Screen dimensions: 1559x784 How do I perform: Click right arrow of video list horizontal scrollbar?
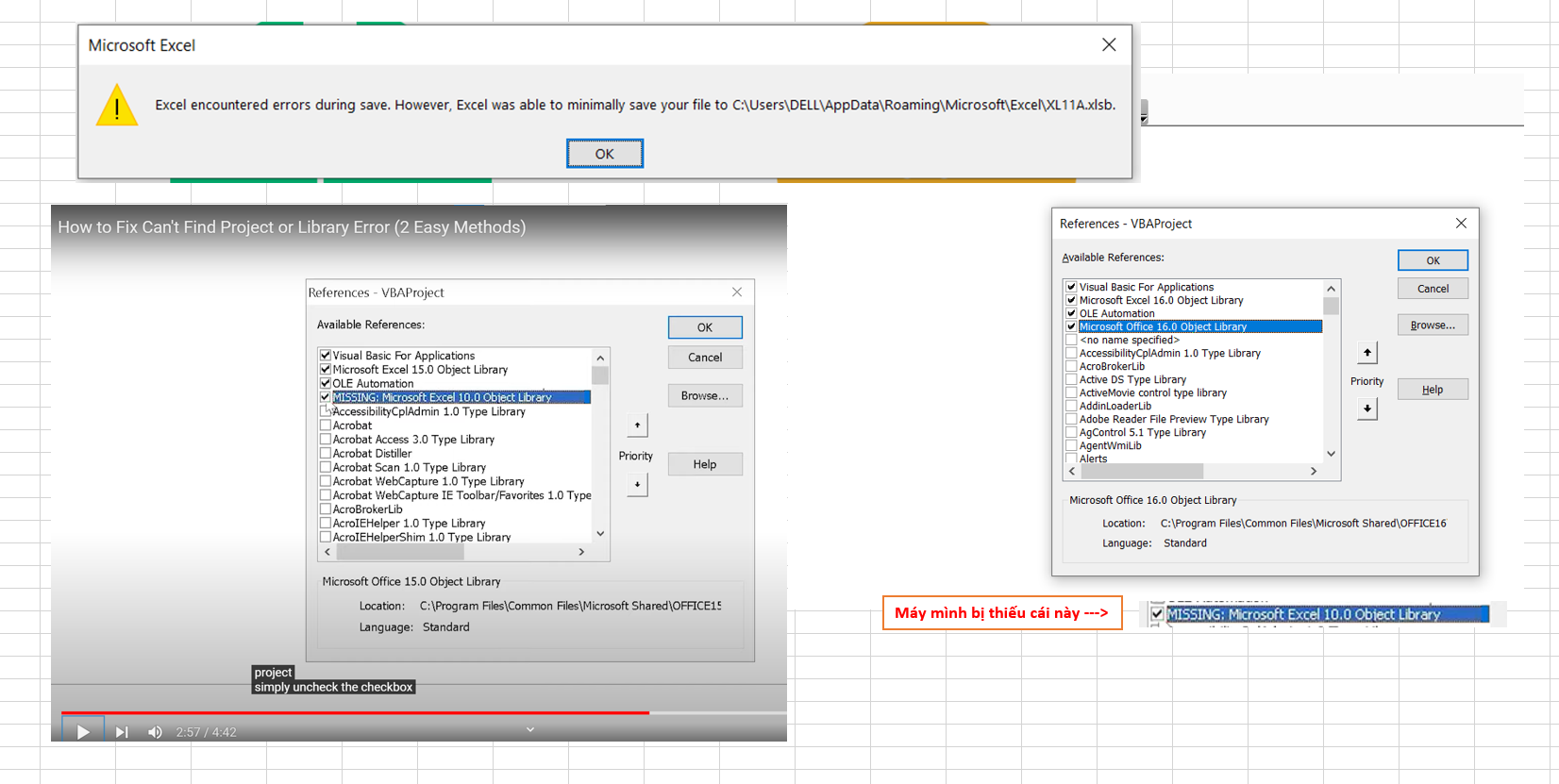582,552
